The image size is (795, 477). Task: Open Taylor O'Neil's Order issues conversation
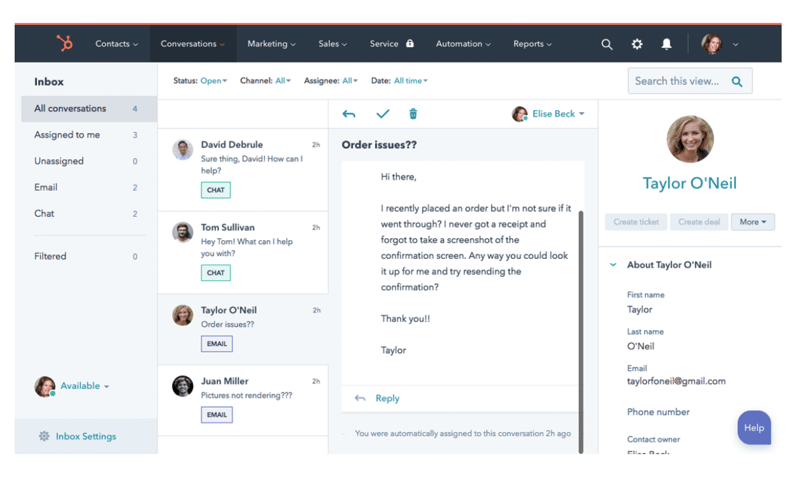click(x=243, y=329)
